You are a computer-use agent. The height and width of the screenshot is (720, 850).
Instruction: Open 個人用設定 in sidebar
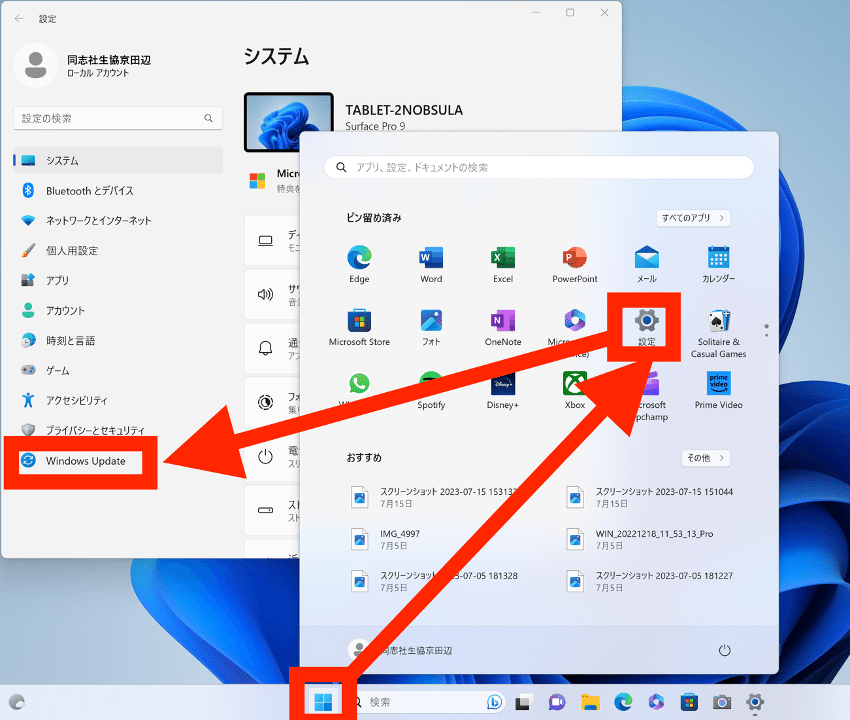pyautogui.click(x=118, y=250)
